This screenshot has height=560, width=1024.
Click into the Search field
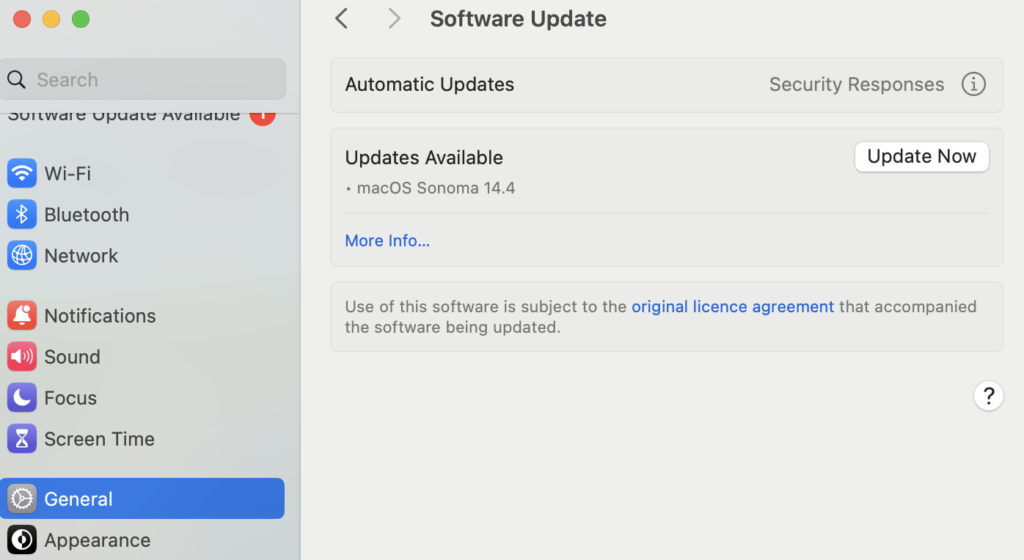tap(150, 80)
